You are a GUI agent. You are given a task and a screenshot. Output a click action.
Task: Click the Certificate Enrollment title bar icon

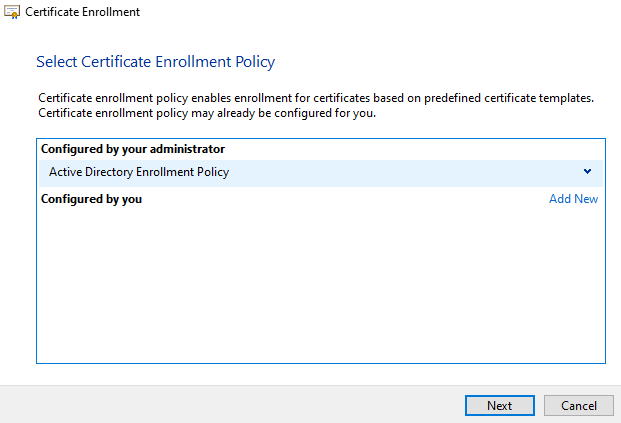coord(13,13)
